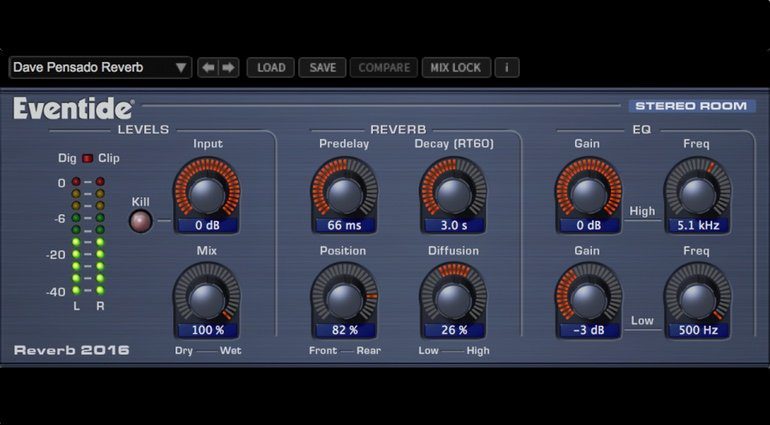
Task: Click the Diffusion value field '26 %'
Action: [x=453, y=330]
